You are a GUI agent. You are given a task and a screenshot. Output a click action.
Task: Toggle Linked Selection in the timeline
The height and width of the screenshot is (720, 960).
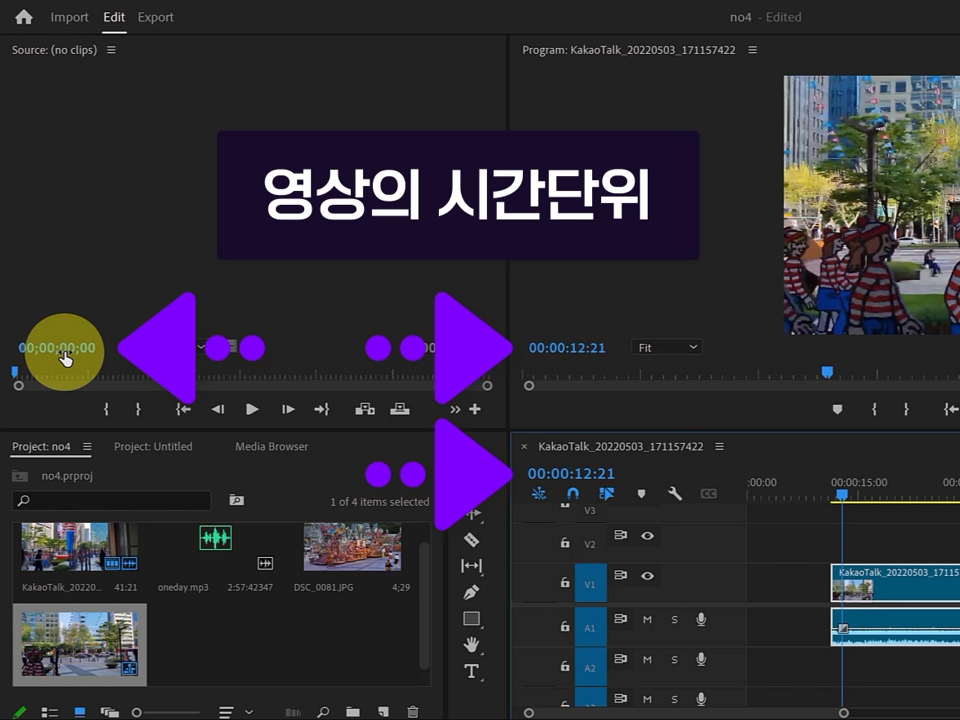coord(607,493)
